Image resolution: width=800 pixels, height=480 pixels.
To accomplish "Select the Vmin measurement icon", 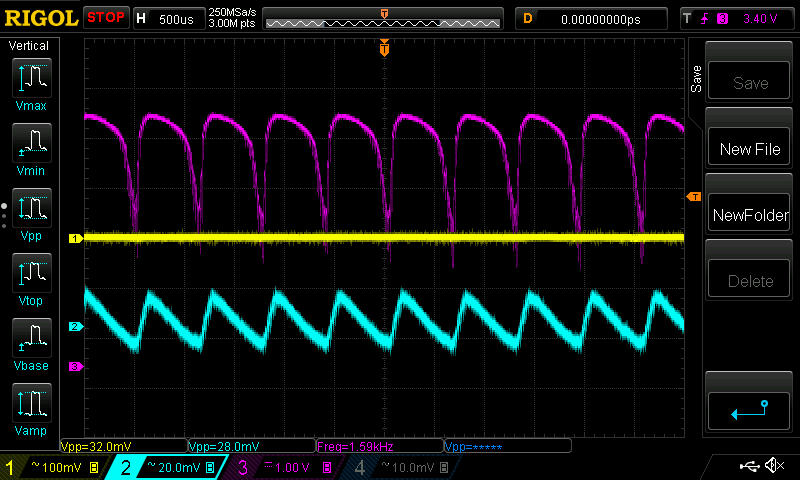I will coord(31,148).
